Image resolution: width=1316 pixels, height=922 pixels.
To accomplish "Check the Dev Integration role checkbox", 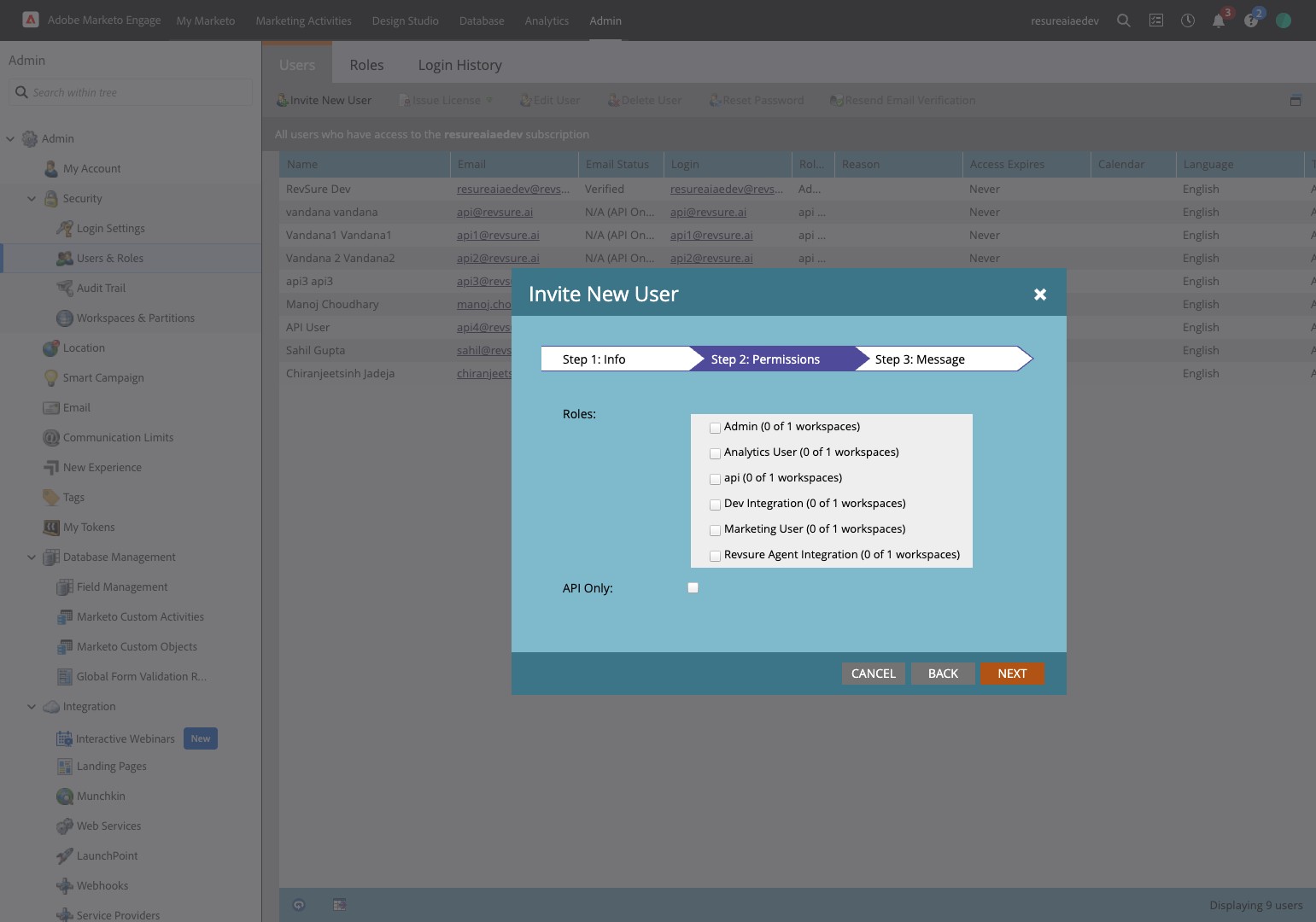I will 716,505.
